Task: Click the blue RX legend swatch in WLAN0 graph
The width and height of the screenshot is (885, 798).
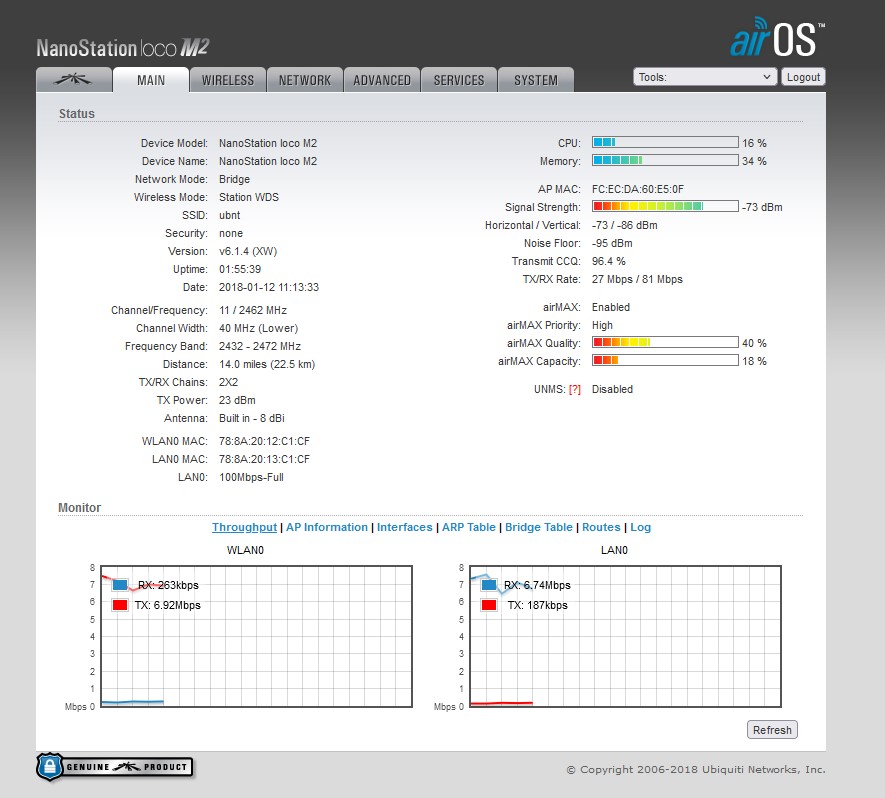Action: tap(120, 585)
